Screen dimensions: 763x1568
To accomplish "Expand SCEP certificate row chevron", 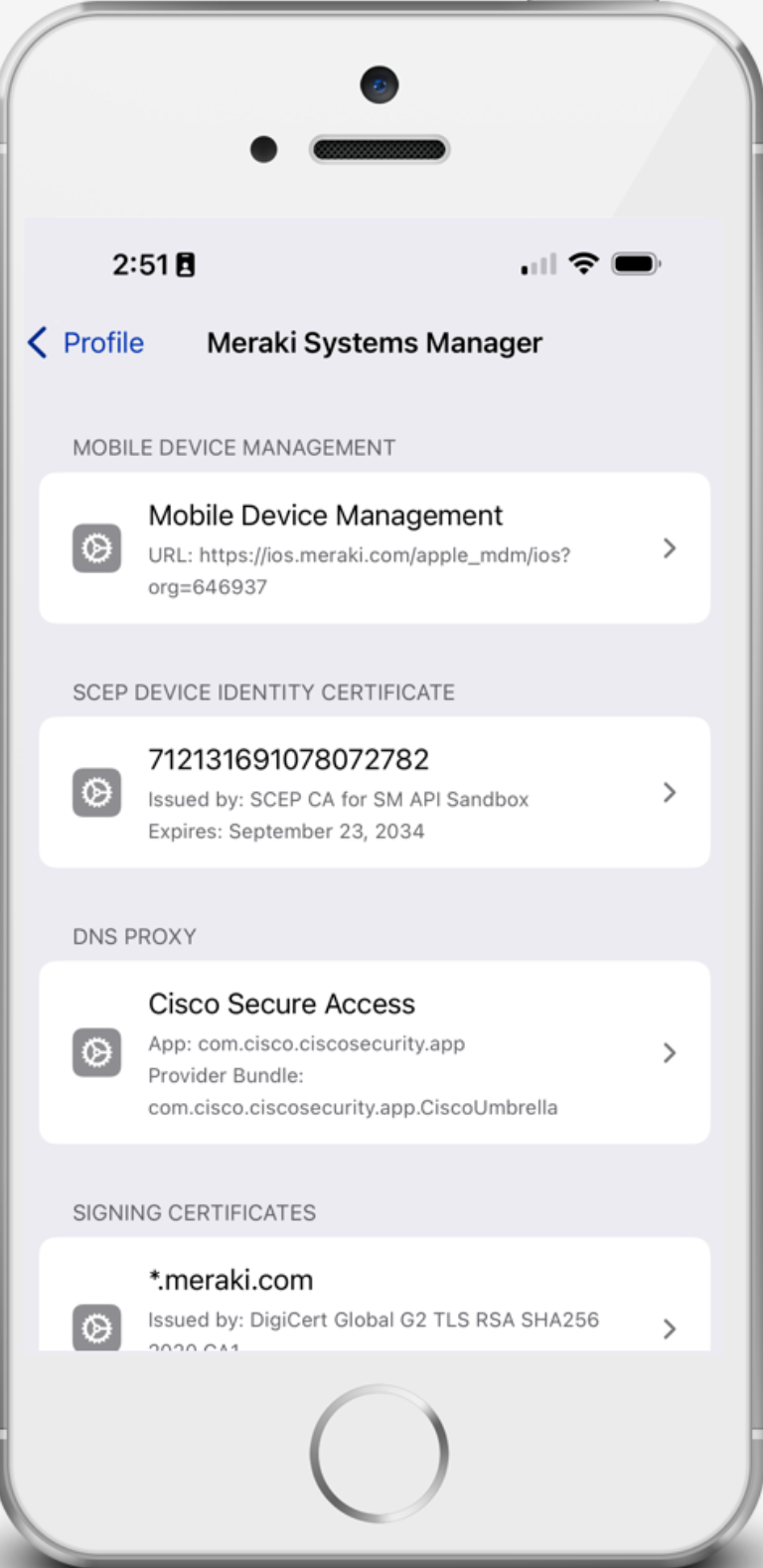I will coord(670,793).
